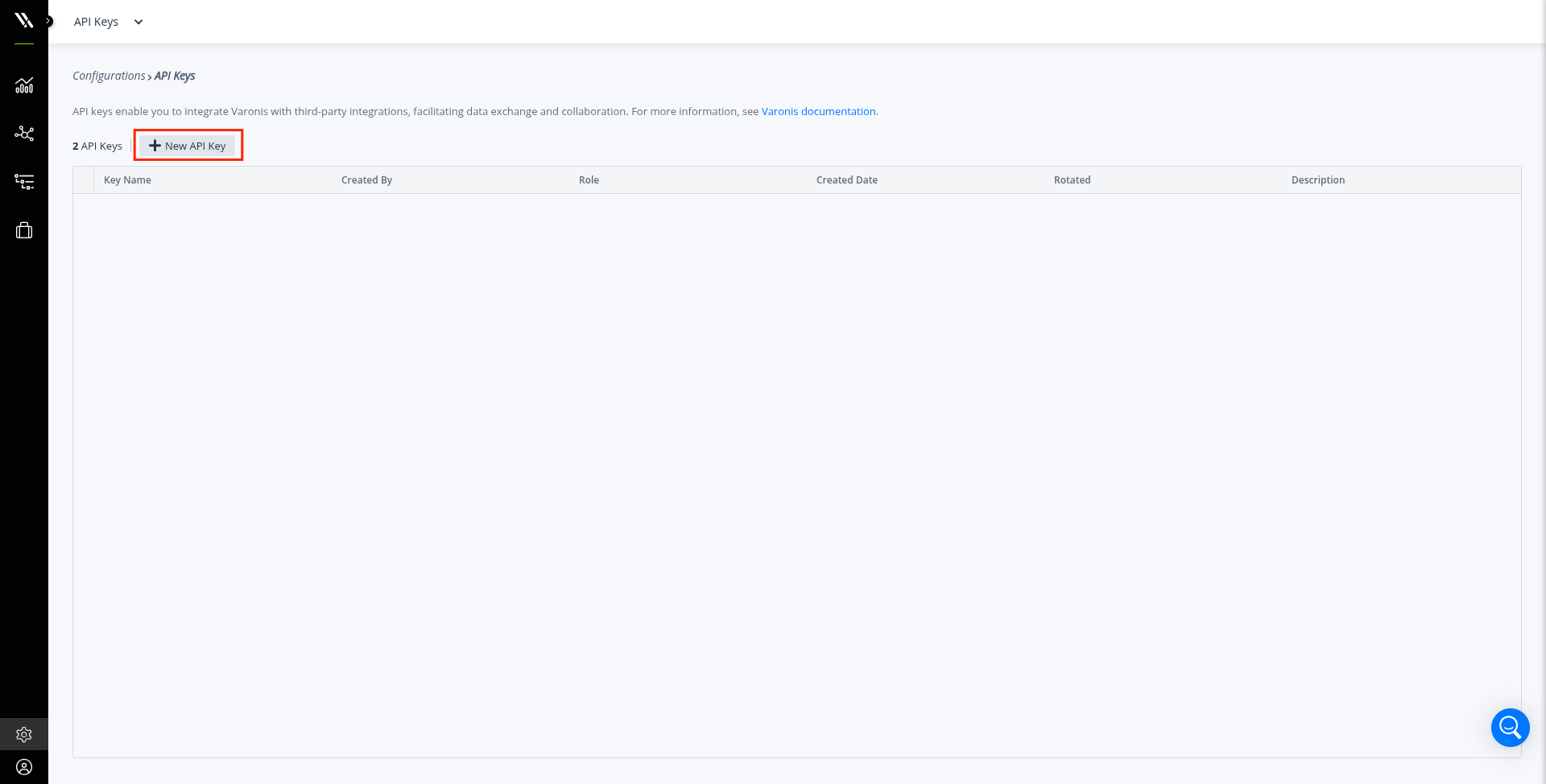Click the Rotated column header
The height and width of the screenshot is (784, 1546).
click(x=1072, y=180)
